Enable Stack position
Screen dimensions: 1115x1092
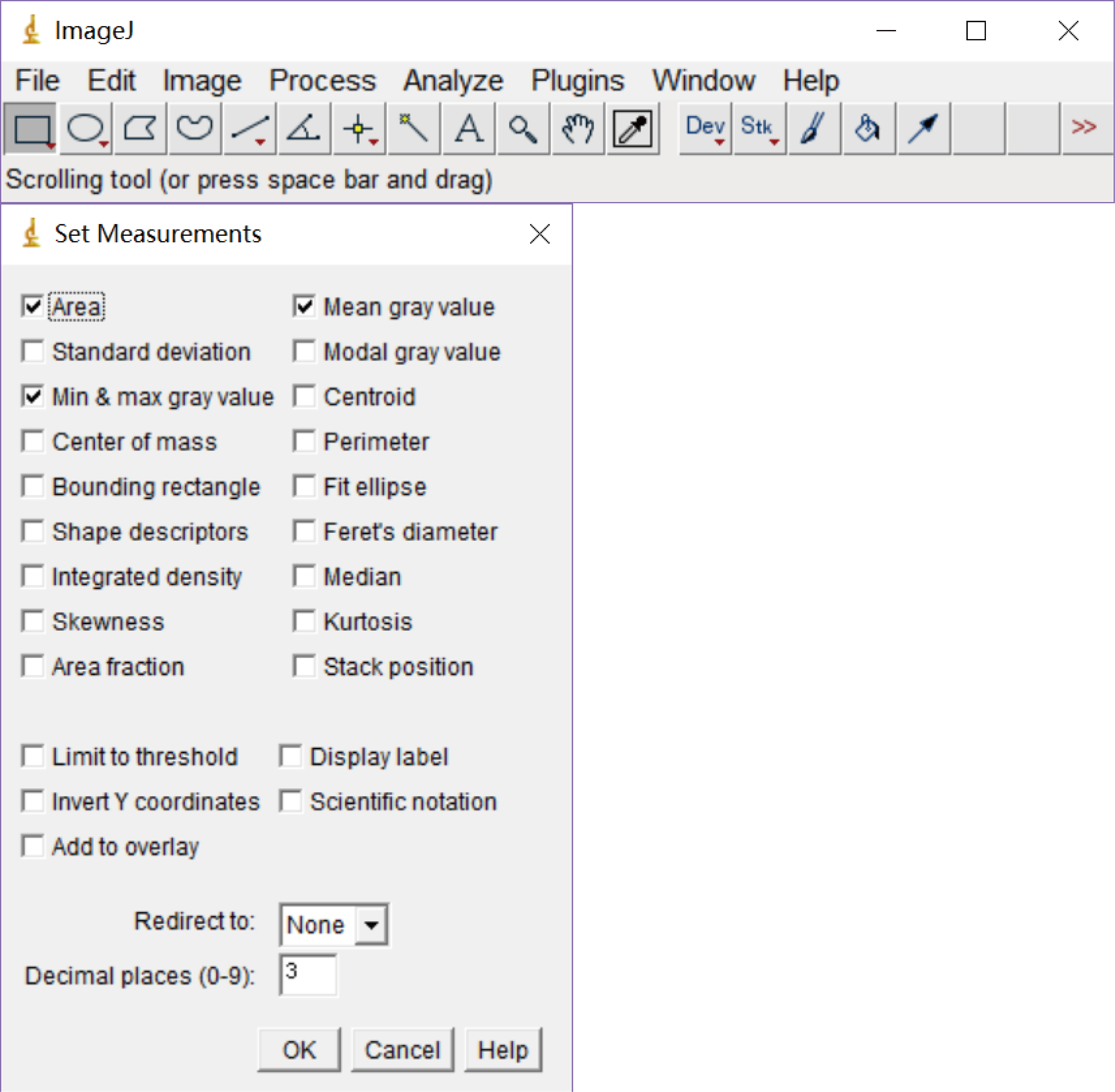click(304, 666)
